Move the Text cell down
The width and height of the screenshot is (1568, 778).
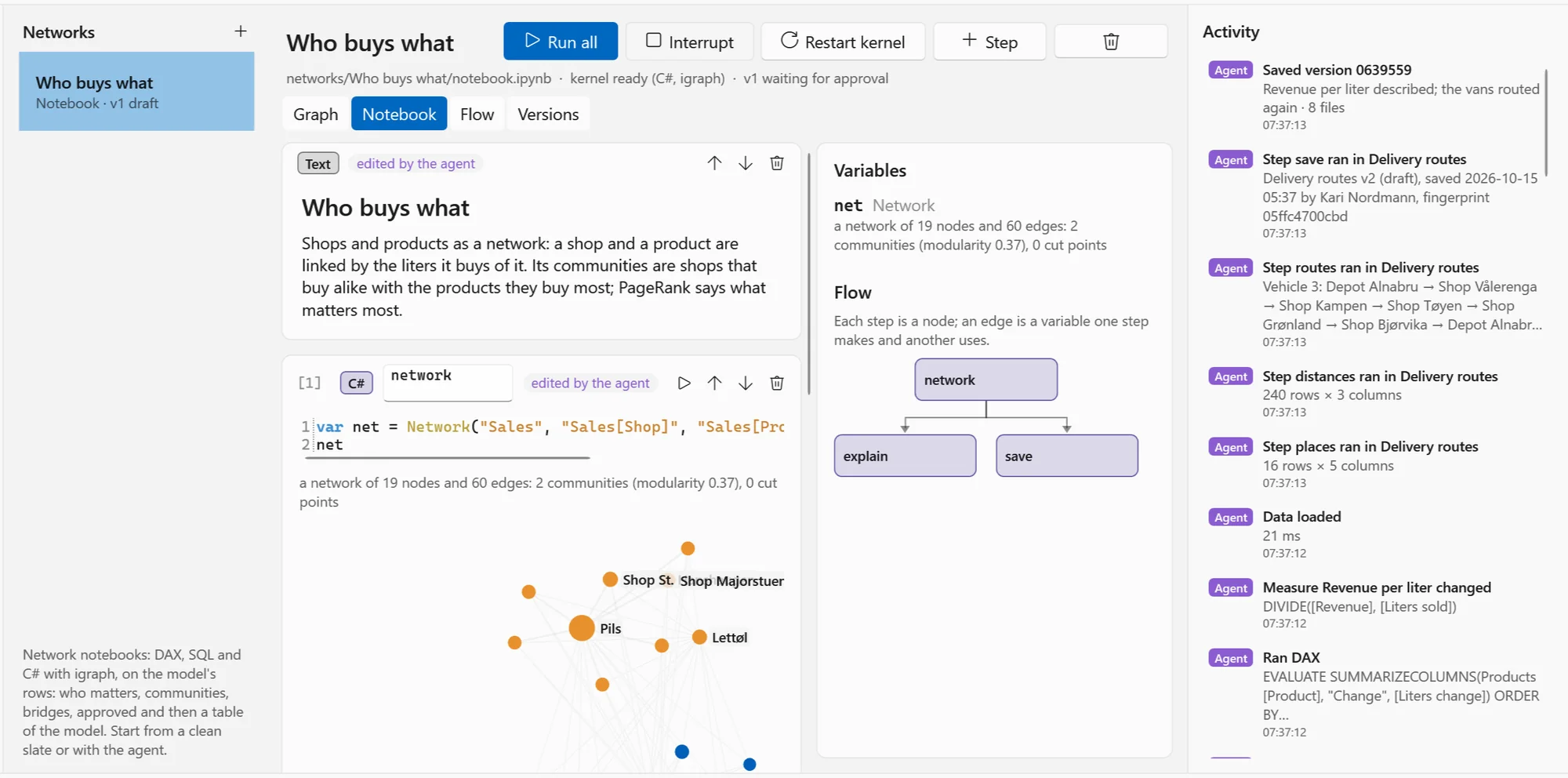click(746, 163)
